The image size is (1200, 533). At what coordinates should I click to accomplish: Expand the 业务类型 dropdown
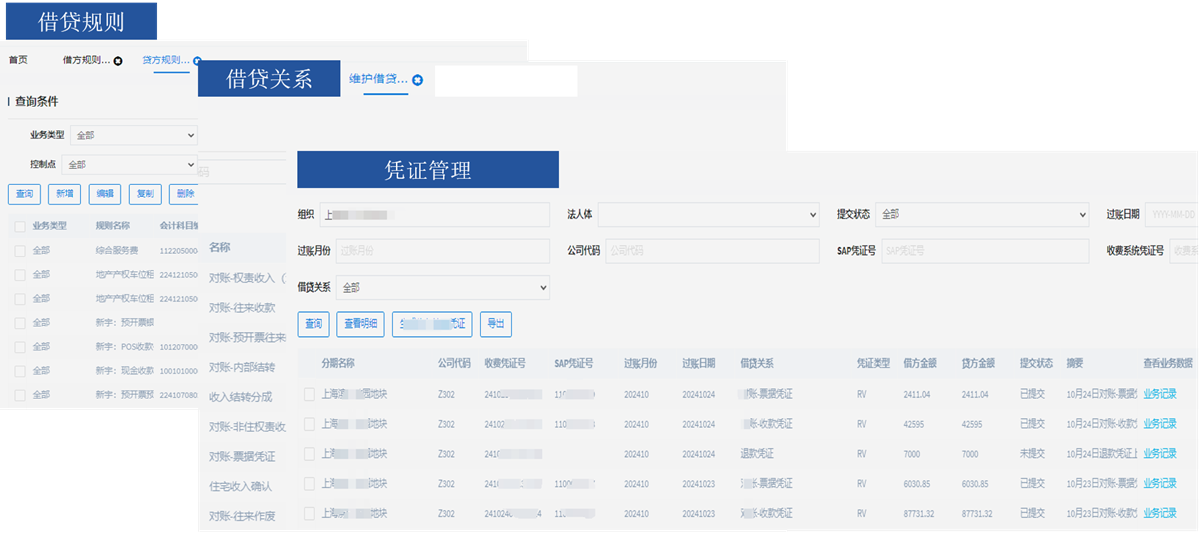tap(133, 135)
